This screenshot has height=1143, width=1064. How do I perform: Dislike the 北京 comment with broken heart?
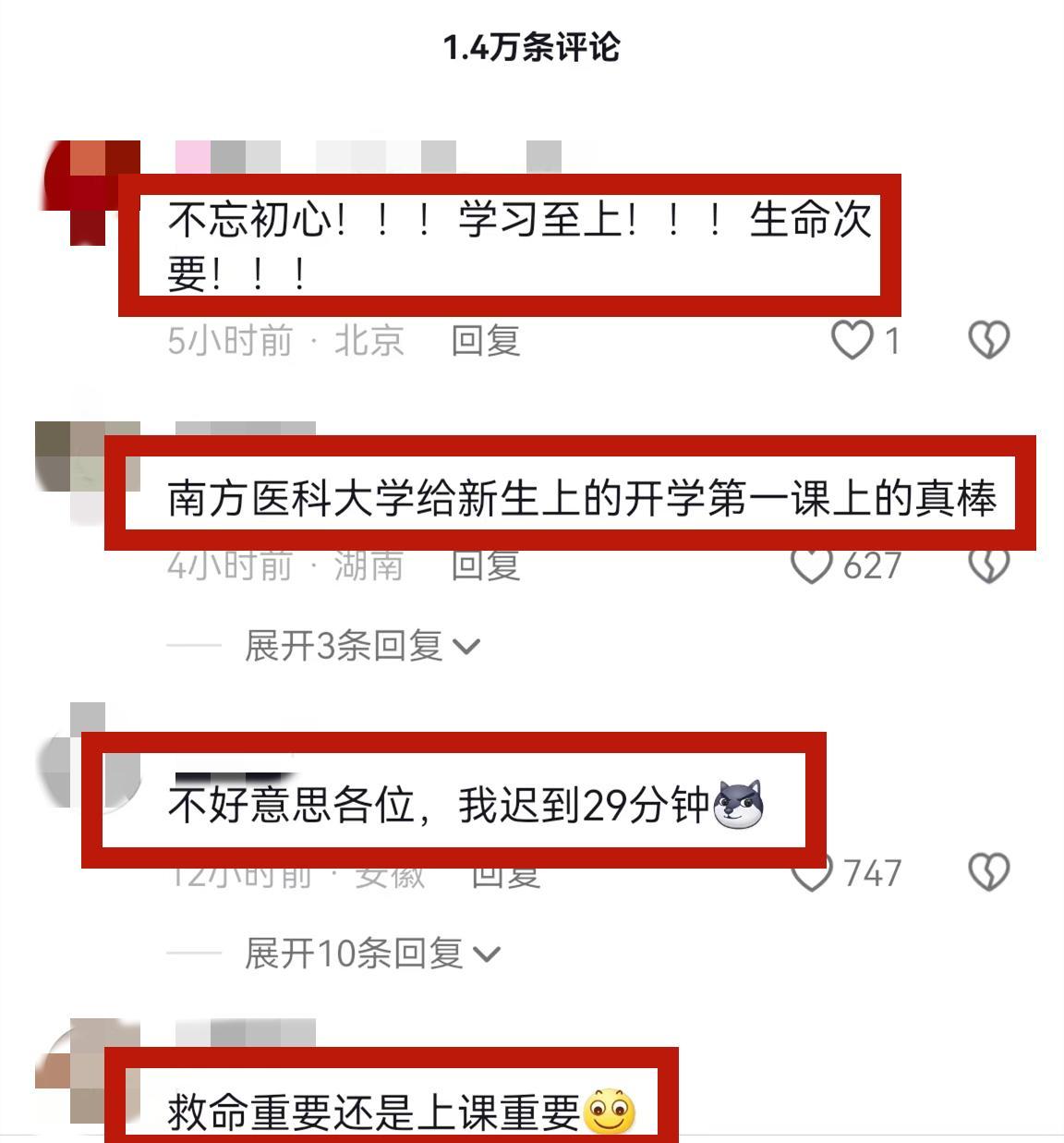click(x=988, y=339)
